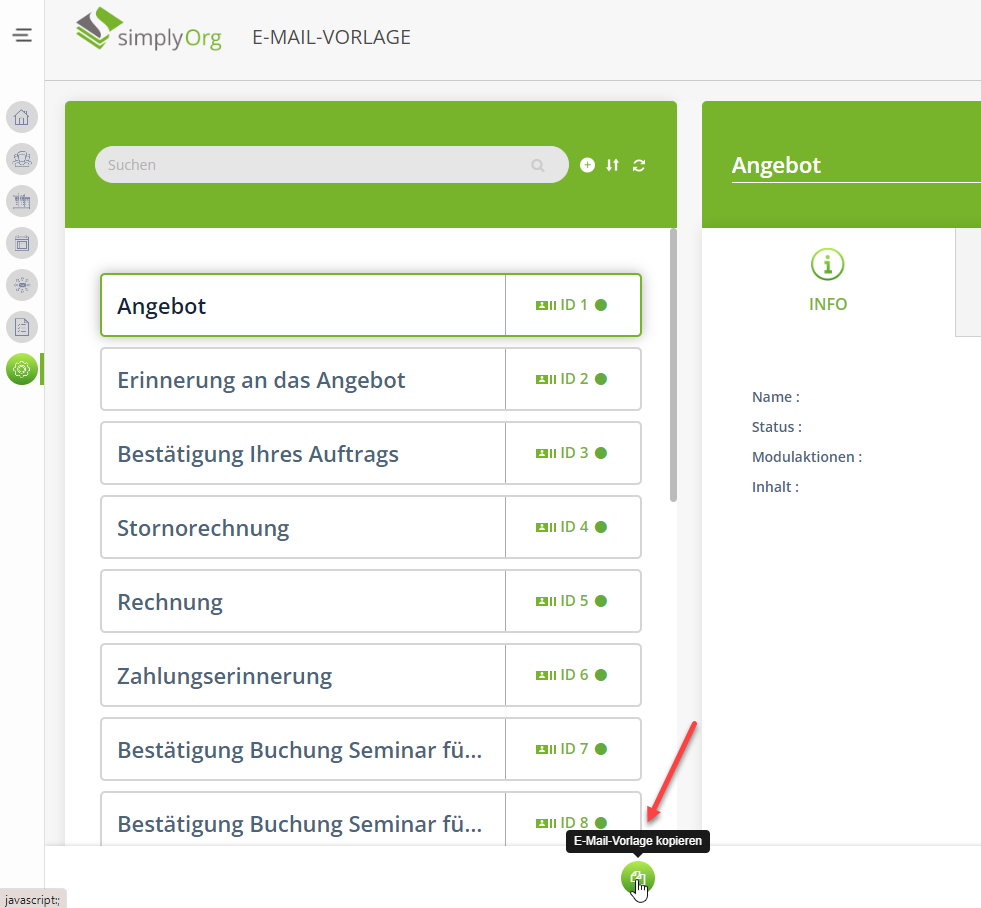The width and height of the screenshot is (981, 908).
Task: Open the Stornorechnung template
Action: (x=302, y=528)
